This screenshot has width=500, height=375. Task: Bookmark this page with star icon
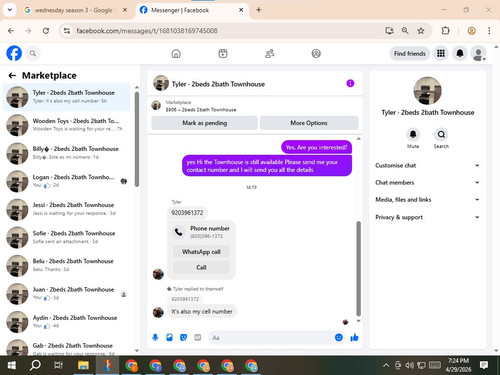tap(421, 31)
